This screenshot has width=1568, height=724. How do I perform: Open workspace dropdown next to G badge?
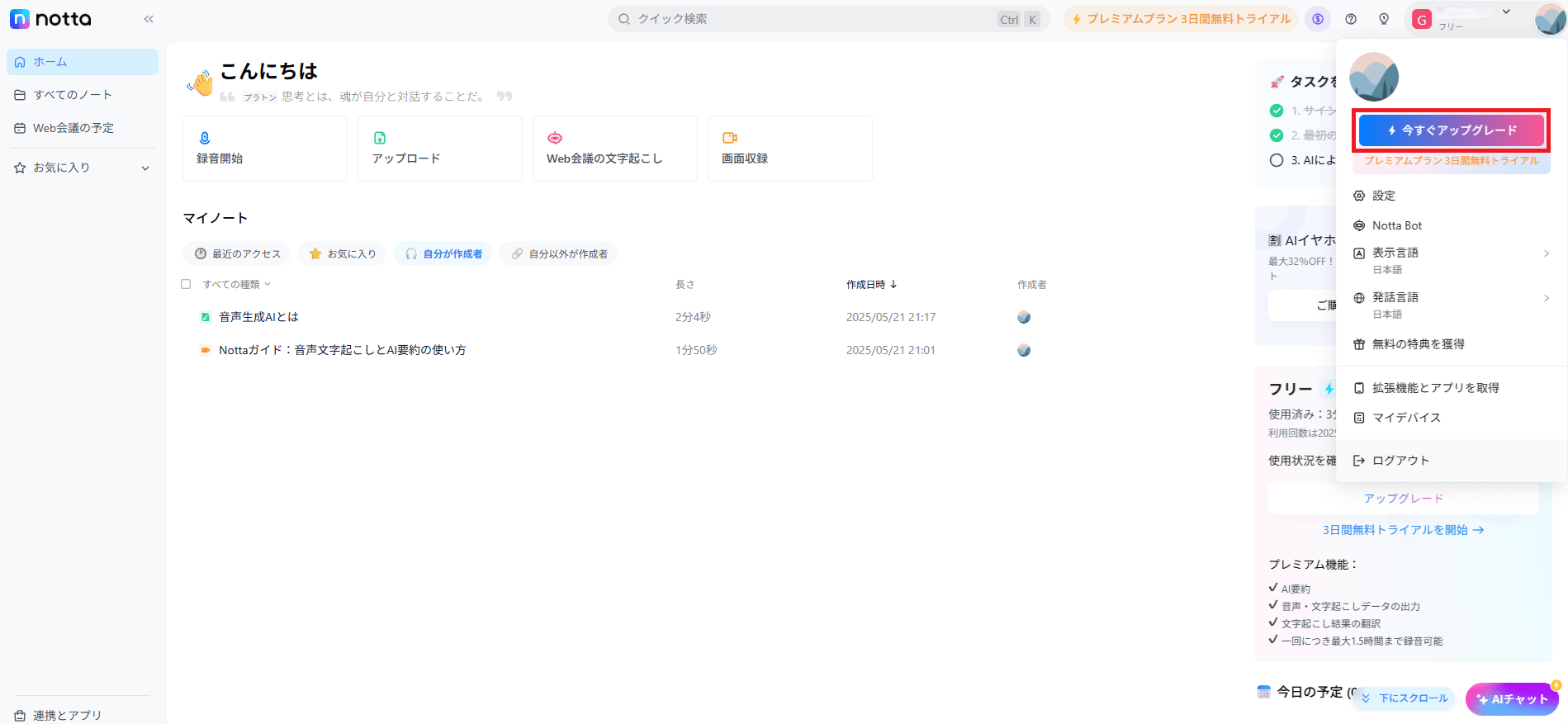pyautogui.click(x=1506, y=12)
